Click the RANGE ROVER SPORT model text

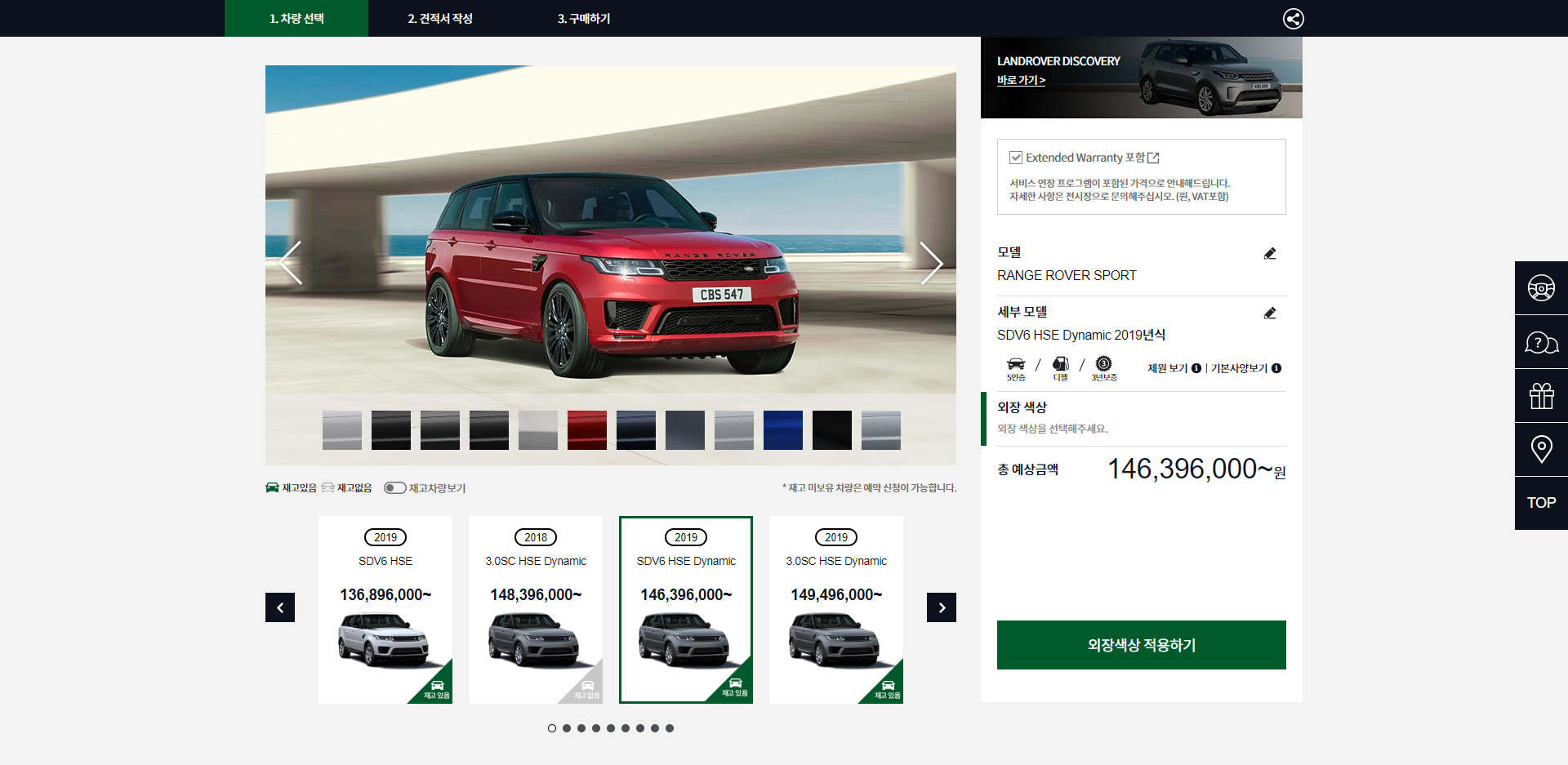tap(1067, 276)
